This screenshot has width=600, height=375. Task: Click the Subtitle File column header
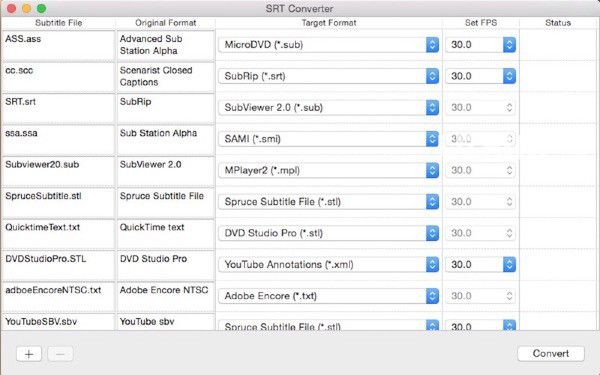click(59, 23)
